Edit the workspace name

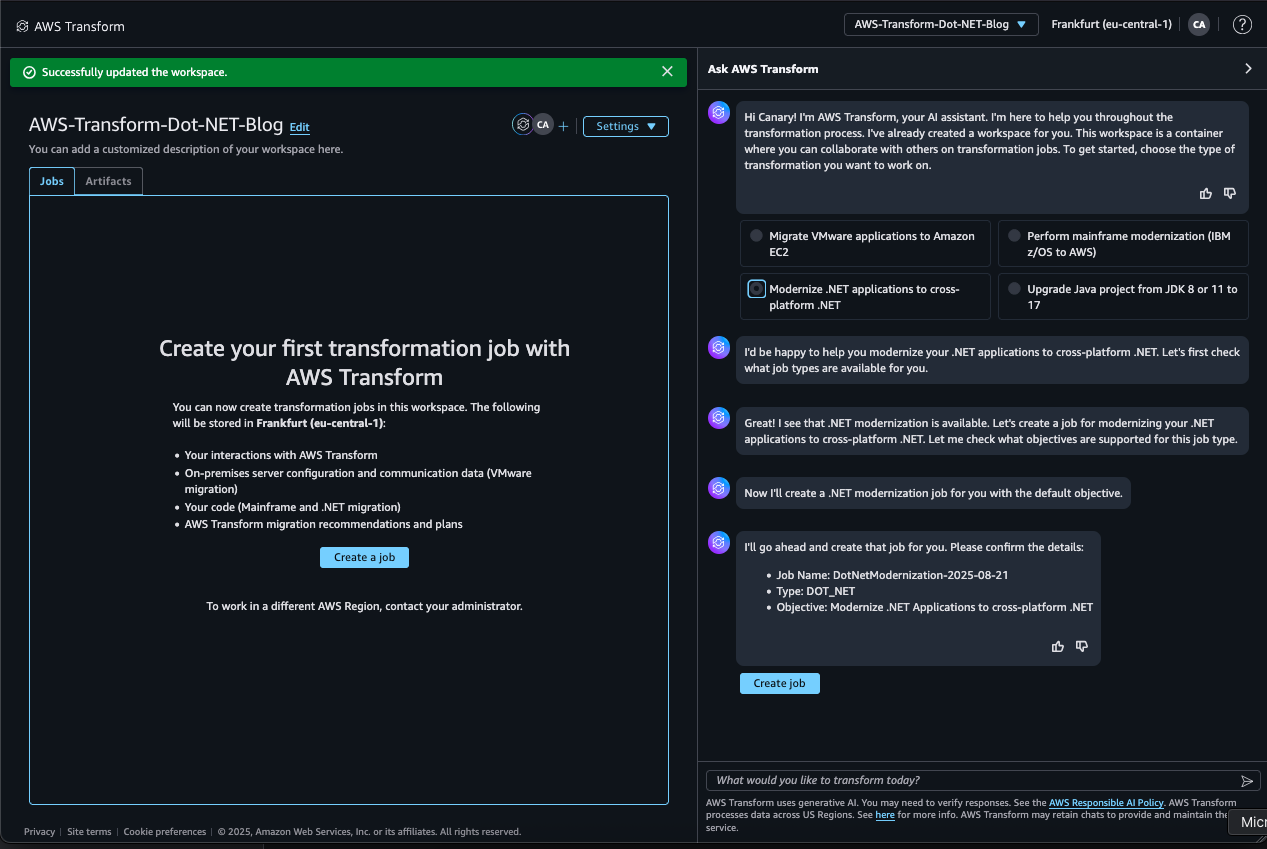(x=300, y=128)
